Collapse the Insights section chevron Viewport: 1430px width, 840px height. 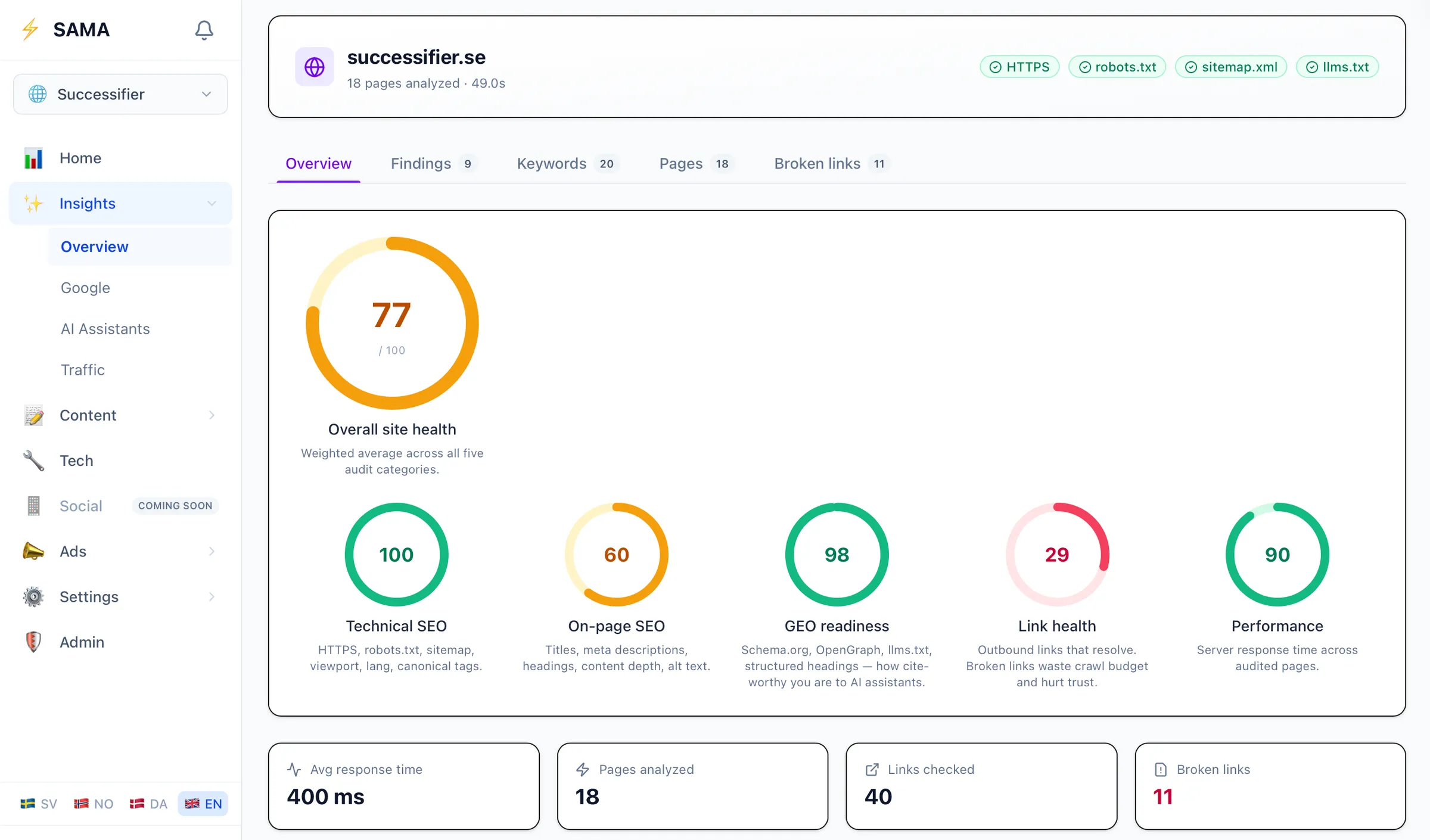(x=212, y=204)
